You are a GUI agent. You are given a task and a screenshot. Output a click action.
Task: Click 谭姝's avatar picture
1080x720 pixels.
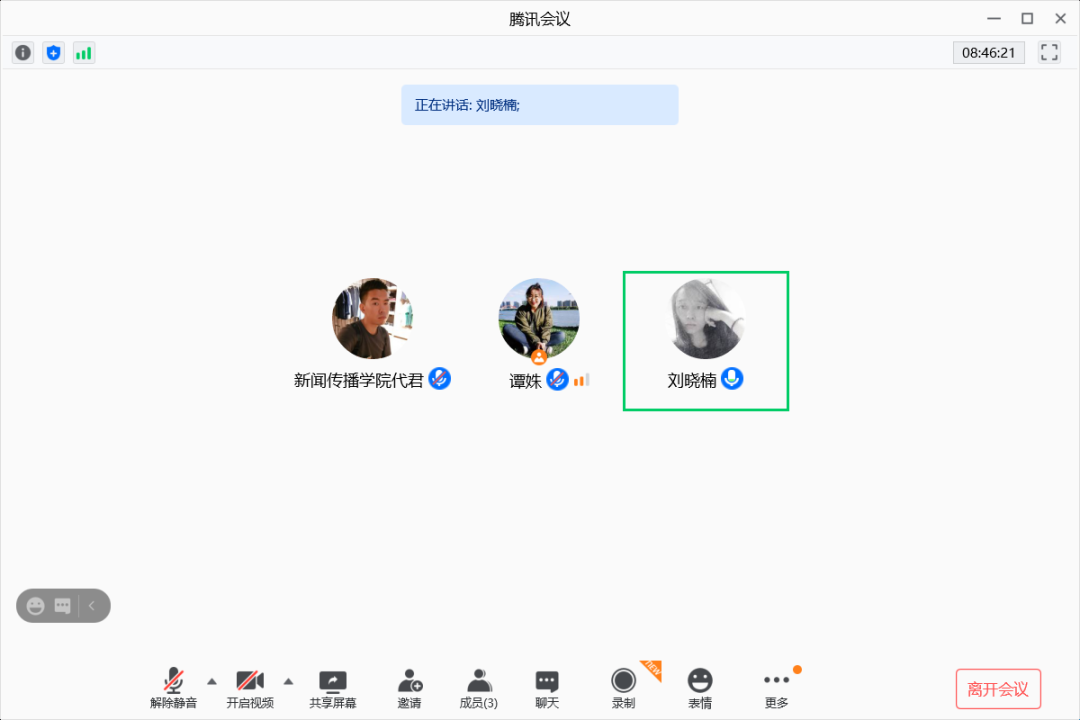[x=539, y=319]
